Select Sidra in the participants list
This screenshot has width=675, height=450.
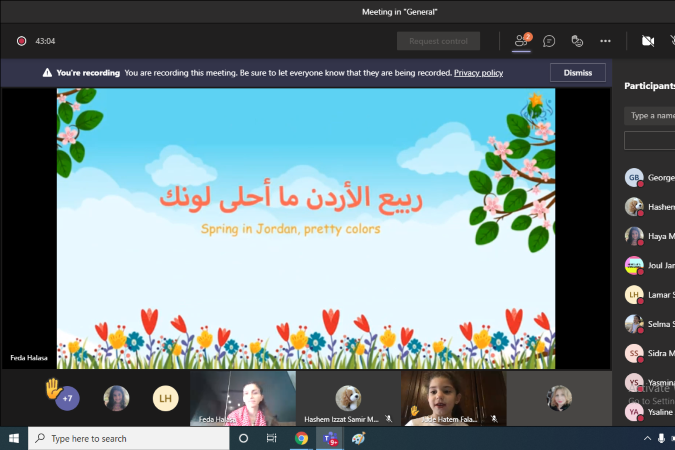(x=648, y=353)
